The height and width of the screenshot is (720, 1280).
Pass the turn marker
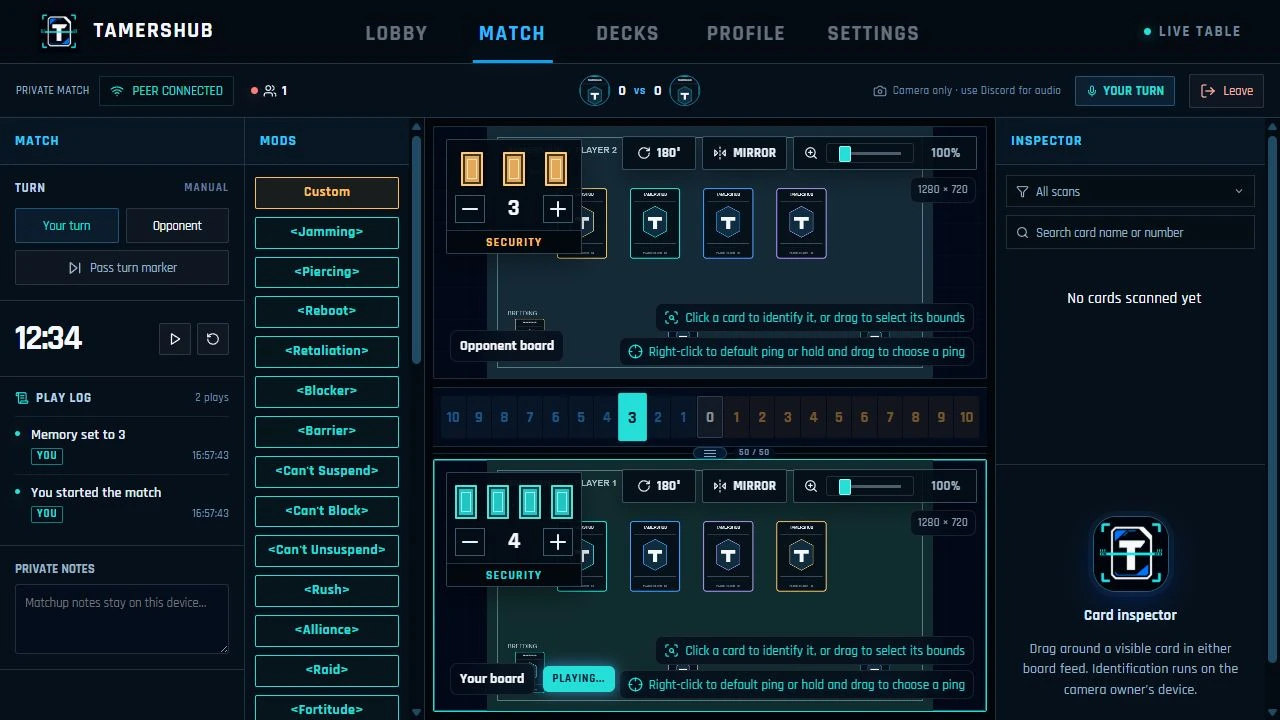tap(122, 268)
